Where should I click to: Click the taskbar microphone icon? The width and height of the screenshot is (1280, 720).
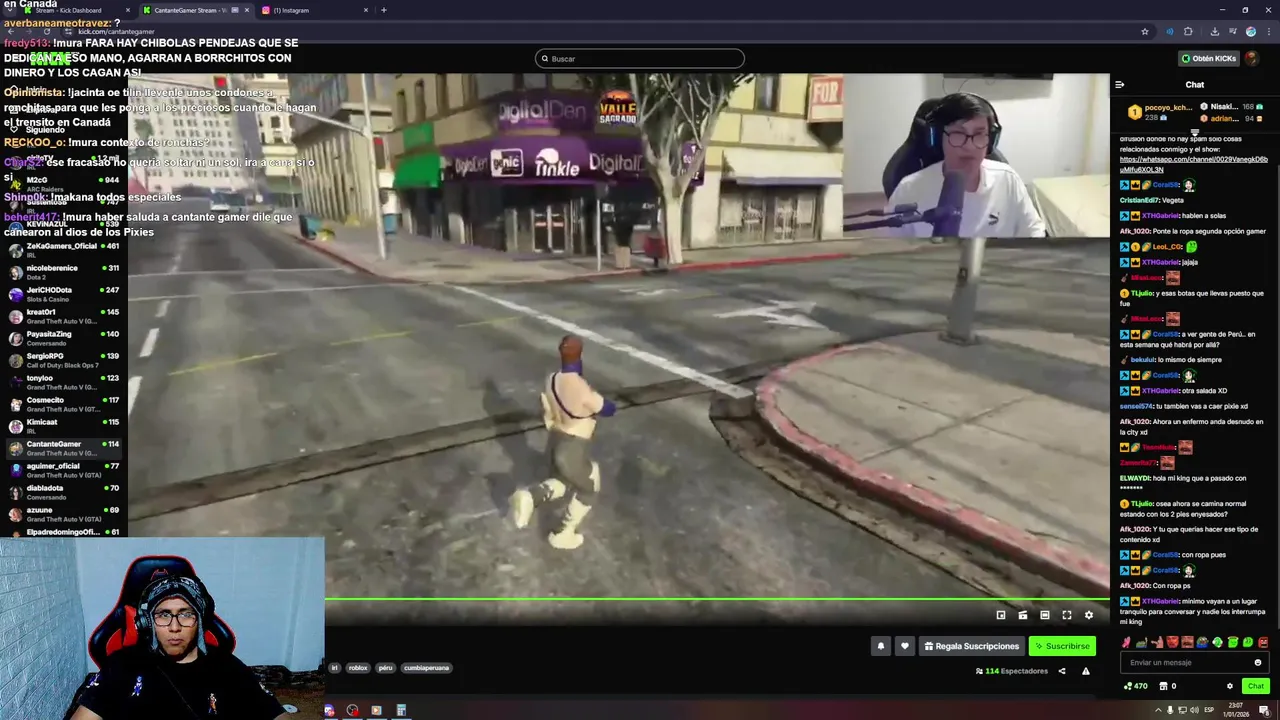tap(1171, 710)
